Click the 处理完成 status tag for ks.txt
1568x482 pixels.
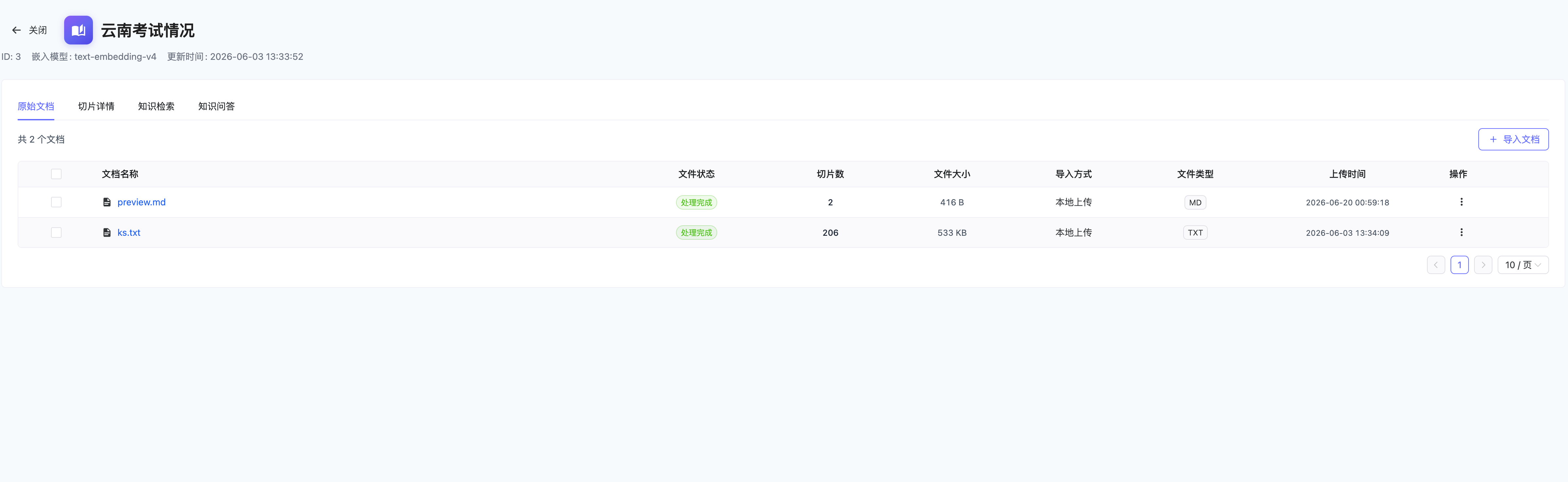[x=696, y=232]
